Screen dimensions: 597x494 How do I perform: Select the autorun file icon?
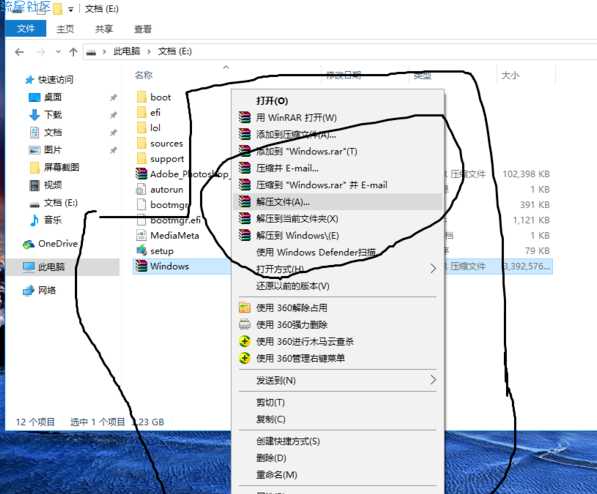(x=141, y=189)
